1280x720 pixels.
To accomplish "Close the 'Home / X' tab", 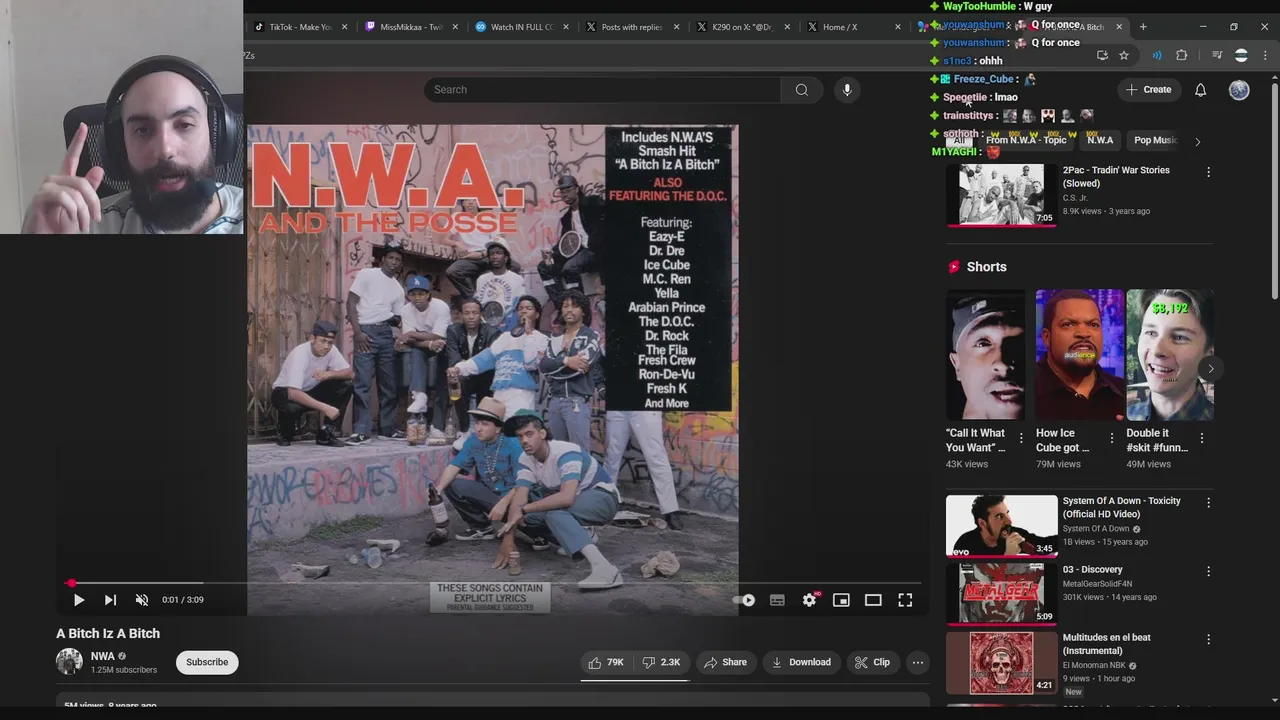I will coord(896,27).
